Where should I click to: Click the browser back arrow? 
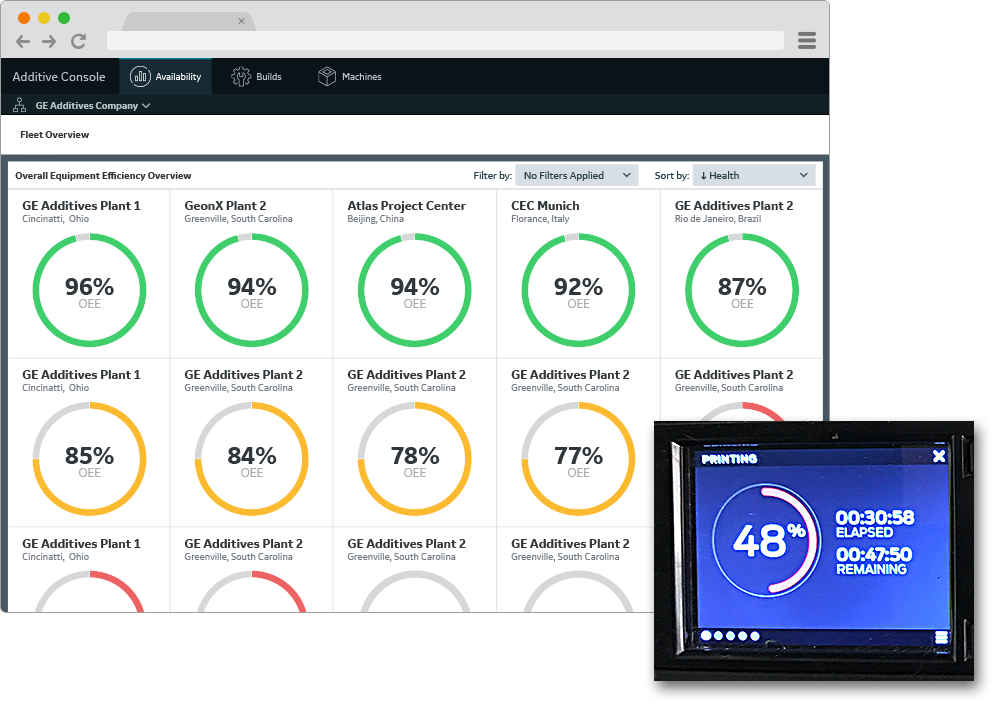point(23,42)
